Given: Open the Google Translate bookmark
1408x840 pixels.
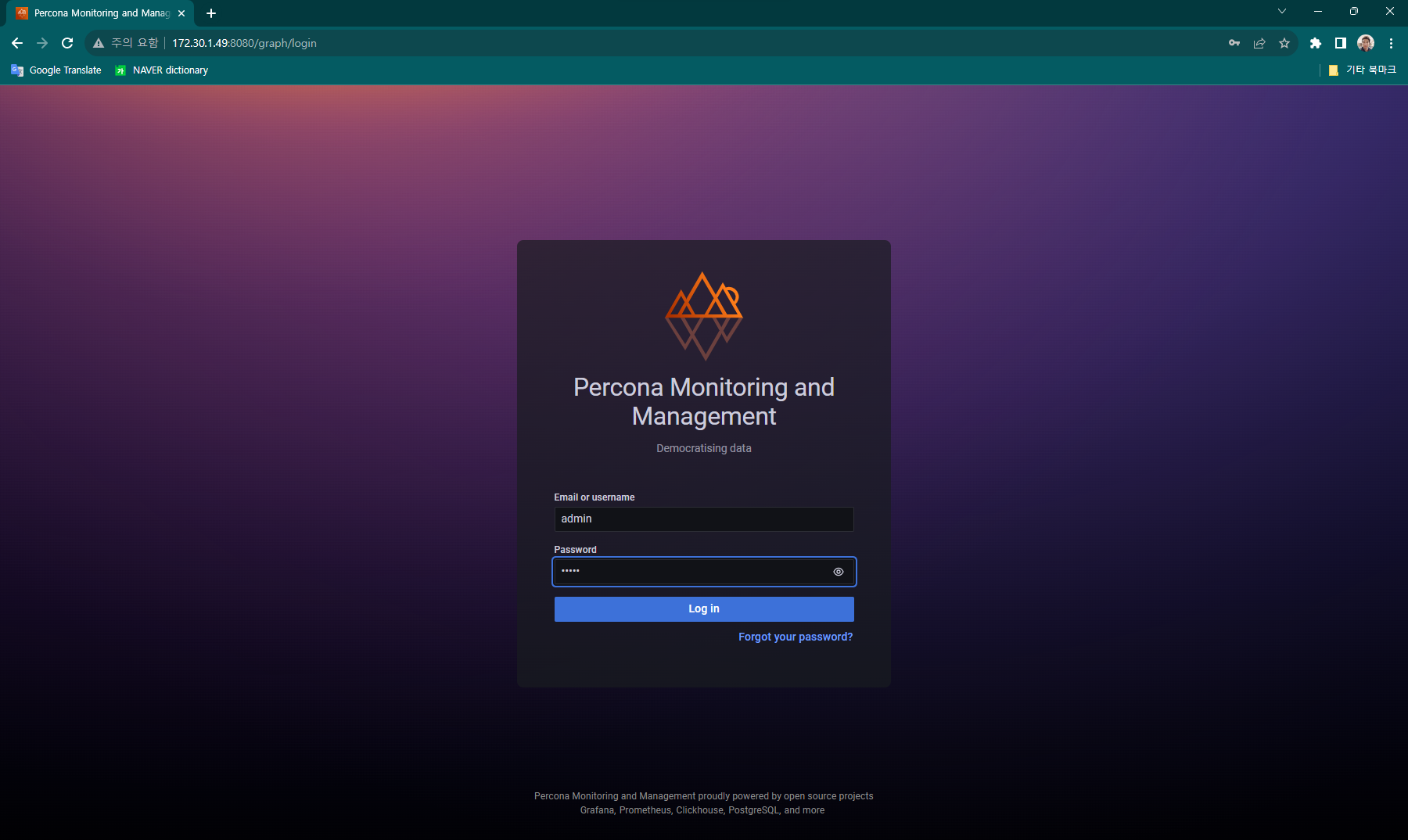Looking at the screenshot, I should point(56,70).
